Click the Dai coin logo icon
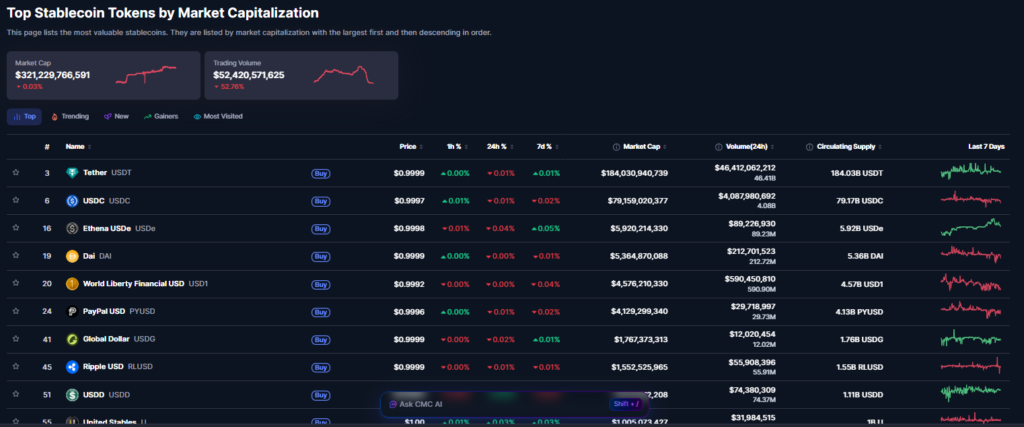The height and width of the screenshot is (427, 1024). pos(72,256)
